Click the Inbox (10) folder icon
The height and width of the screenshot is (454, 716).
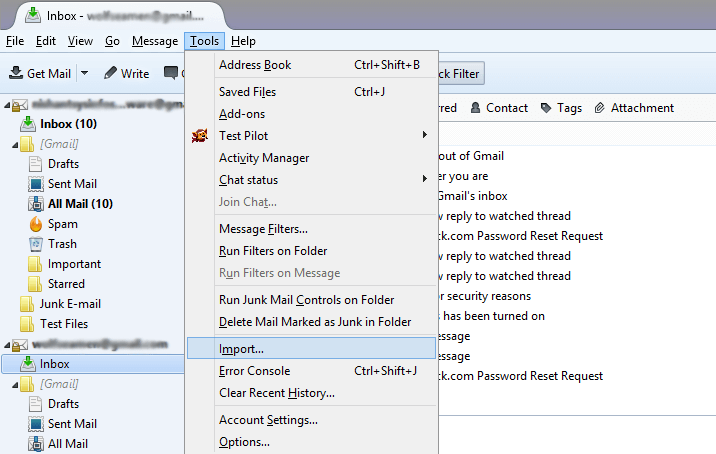coord(28,124)
